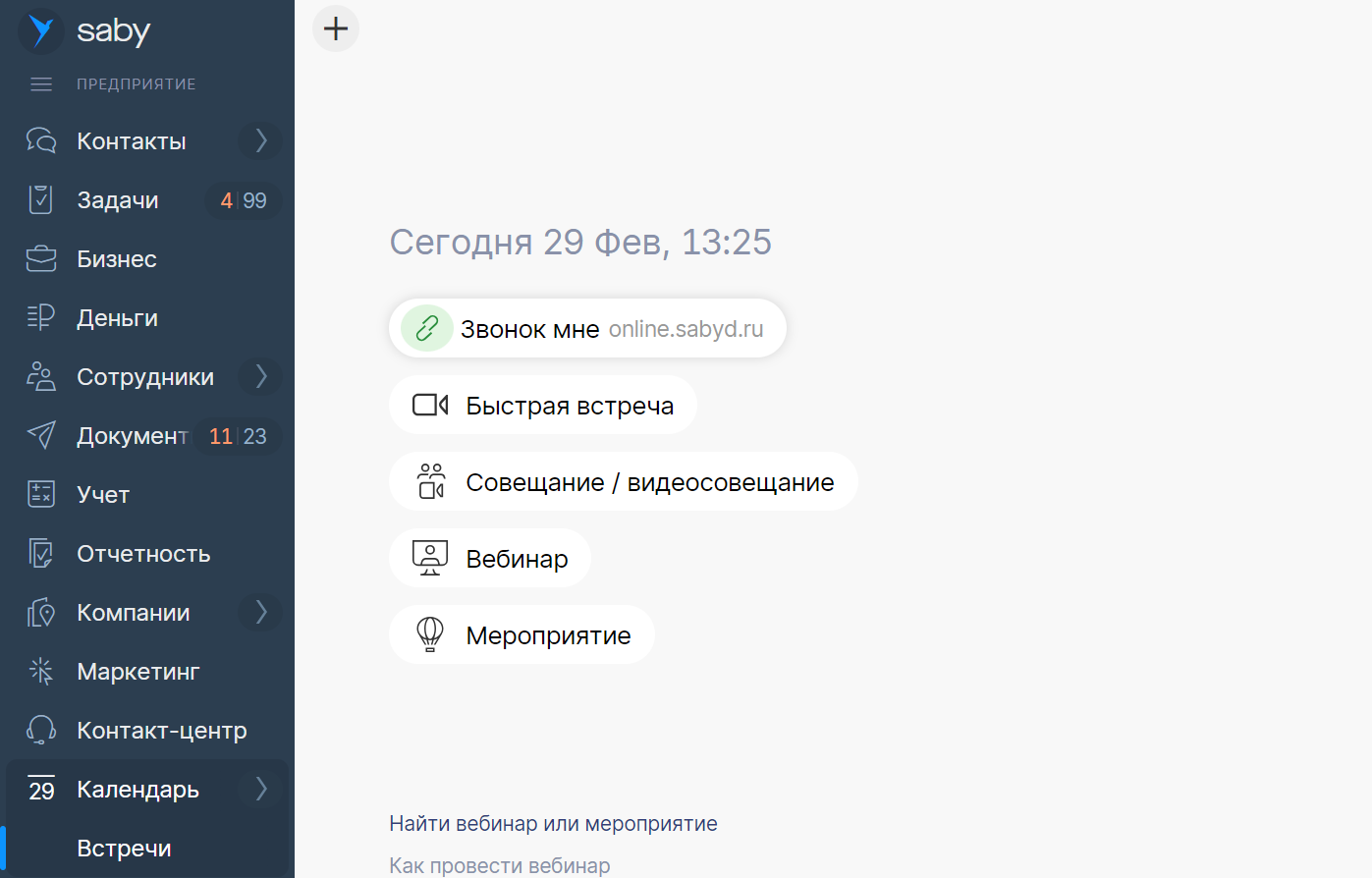Select the Задачи sidebar icon
Image resolution: width=1372 pixels, height=878 pixels.
tap(40, 199)
